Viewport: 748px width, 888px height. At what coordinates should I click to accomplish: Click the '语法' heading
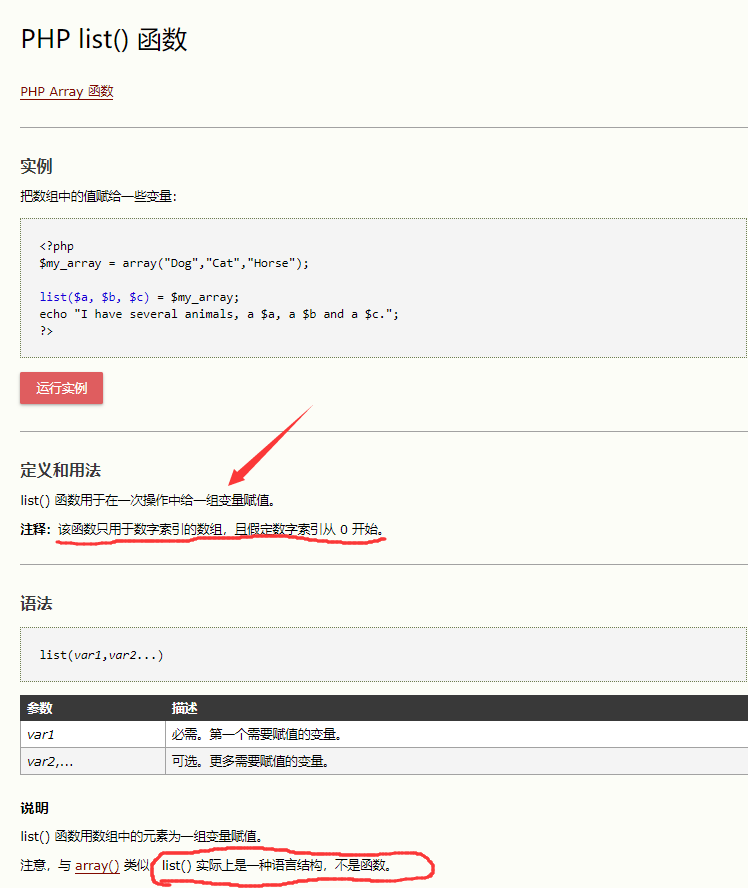(x=36, y=604)
